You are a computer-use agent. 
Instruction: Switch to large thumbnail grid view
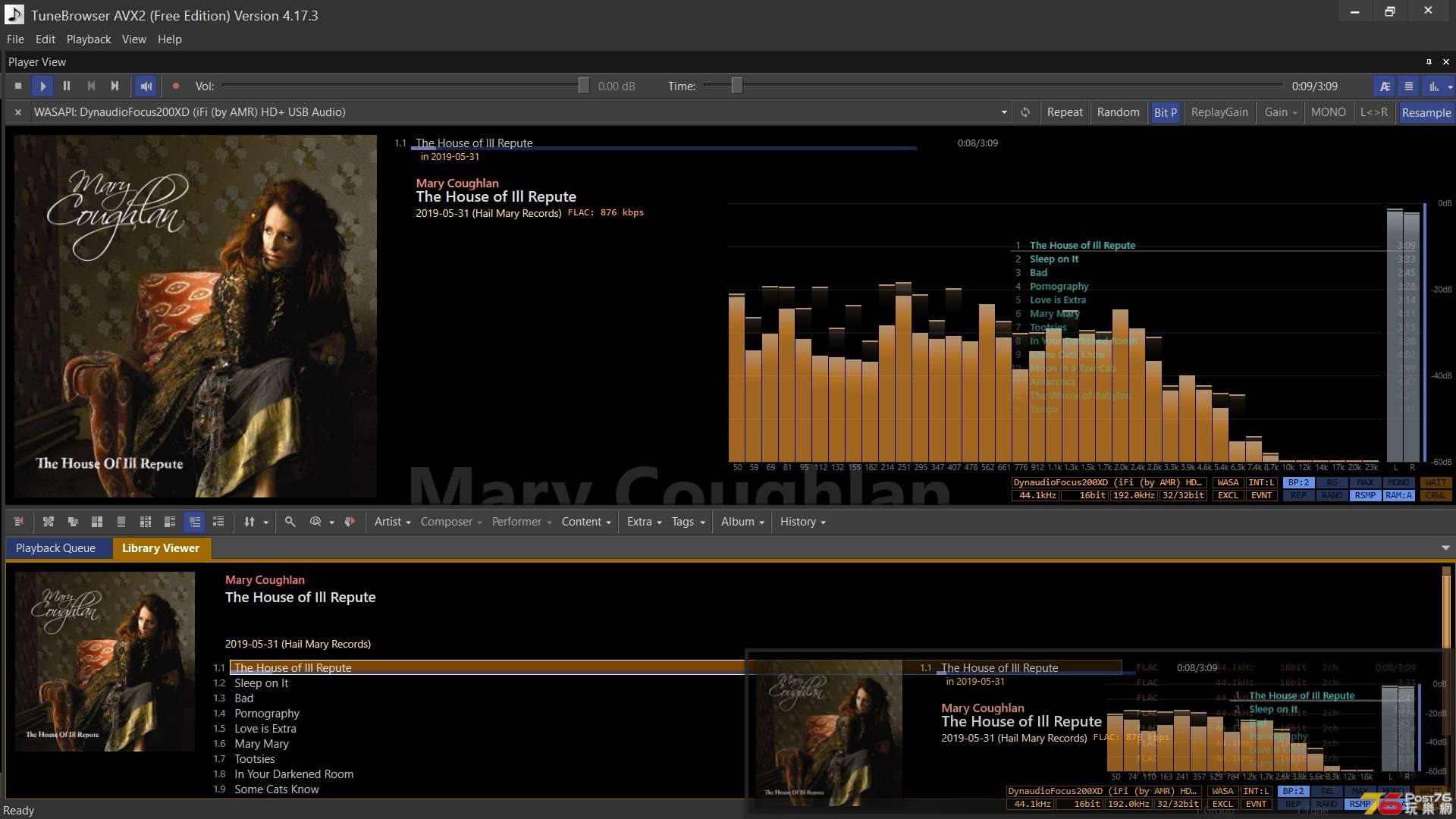[x=97, y=522]
